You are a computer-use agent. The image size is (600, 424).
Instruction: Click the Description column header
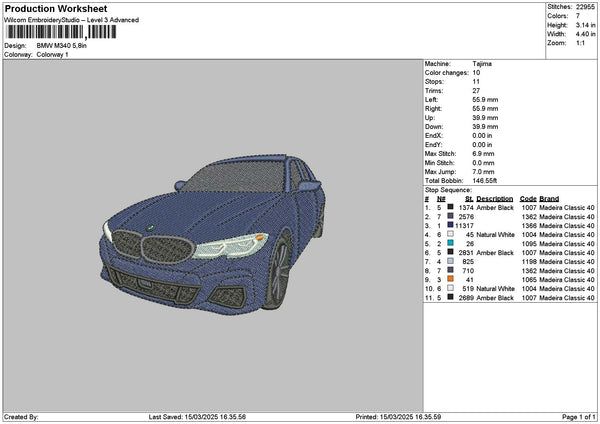pyautogui.click(x=495, y=198)
